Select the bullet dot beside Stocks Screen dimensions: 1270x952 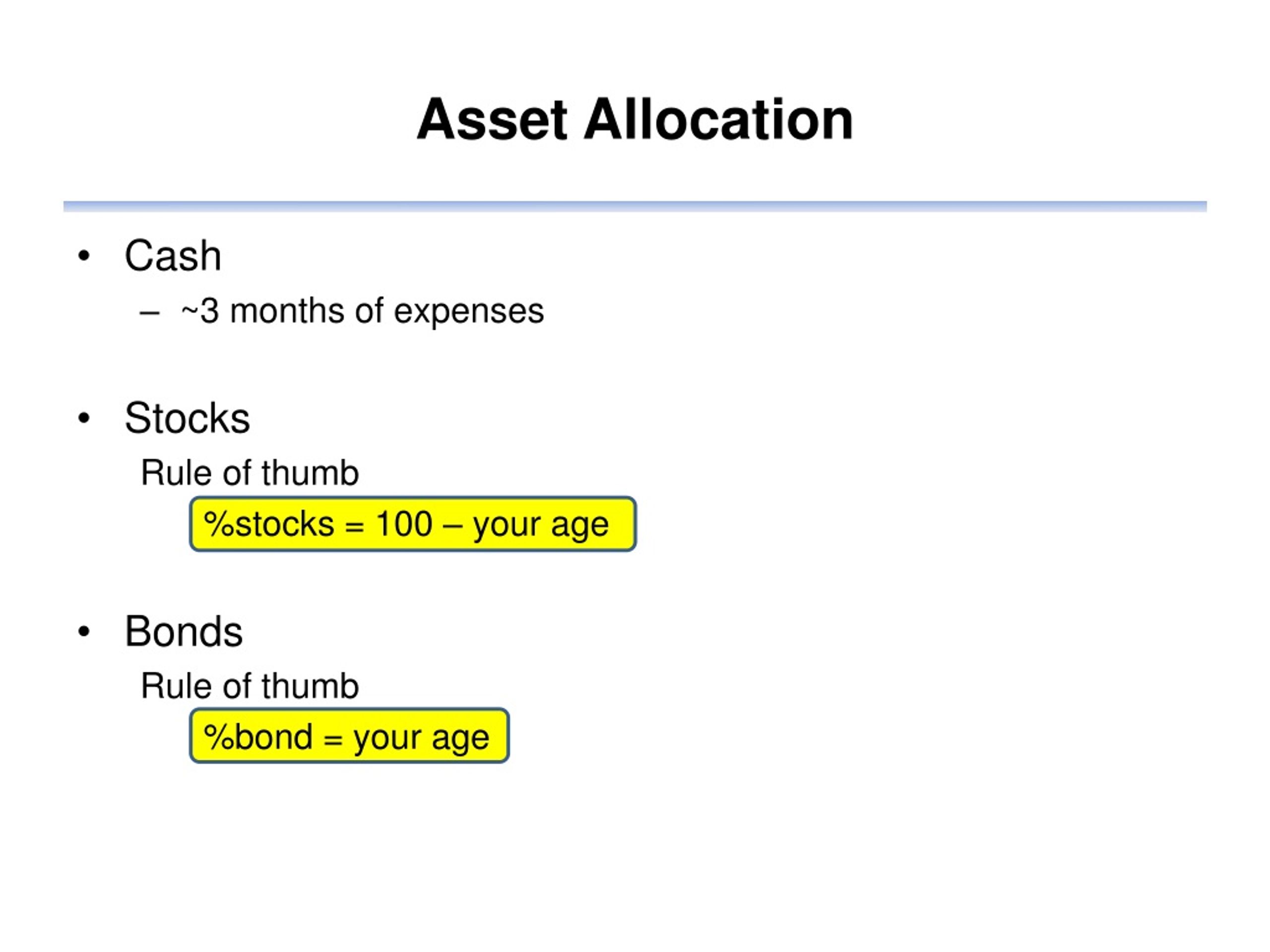tap(84, 418)
